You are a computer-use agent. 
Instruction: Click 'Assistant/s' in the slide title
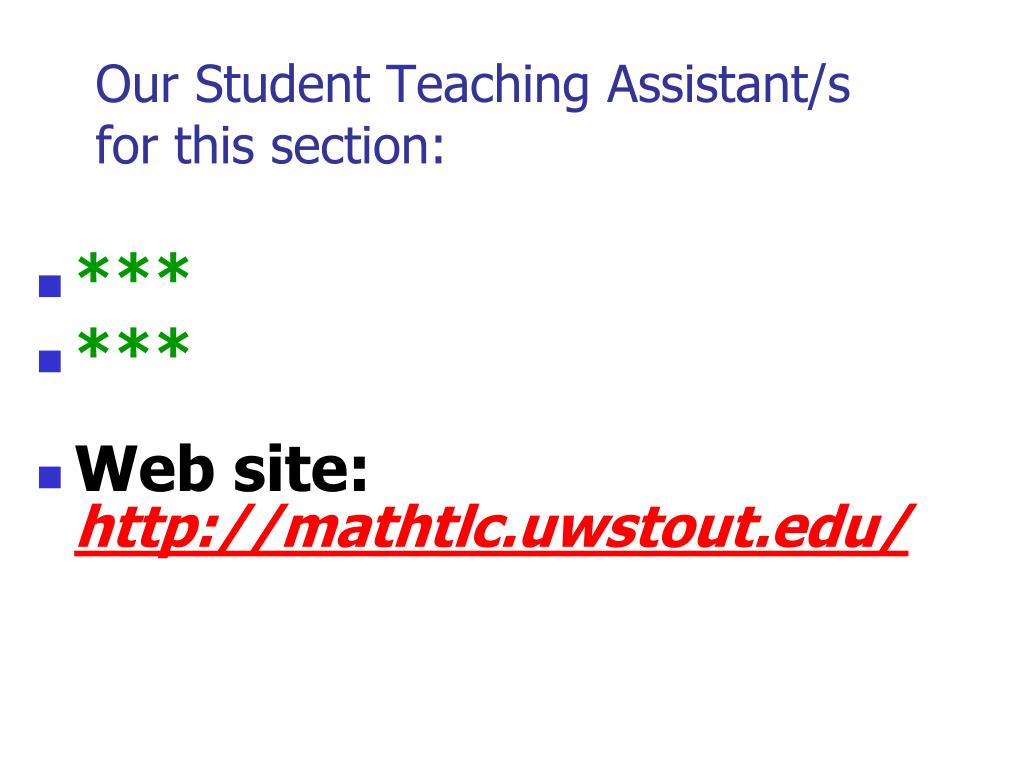point(728,85)
